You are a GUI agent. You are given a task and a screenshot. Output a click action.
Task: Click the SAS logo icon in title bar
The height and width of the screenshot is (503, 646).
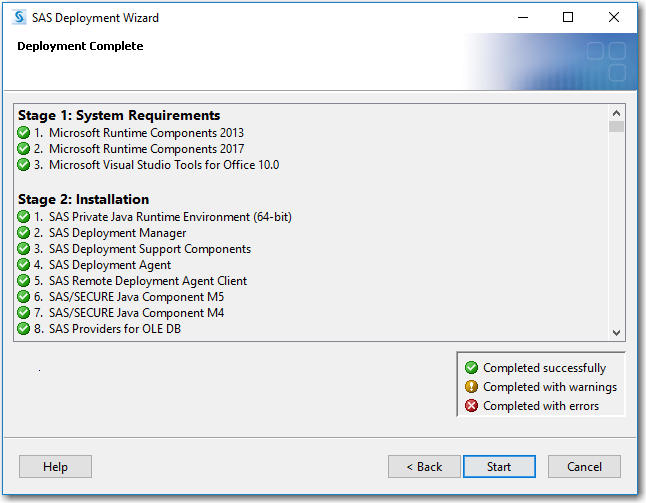(19, 17)
